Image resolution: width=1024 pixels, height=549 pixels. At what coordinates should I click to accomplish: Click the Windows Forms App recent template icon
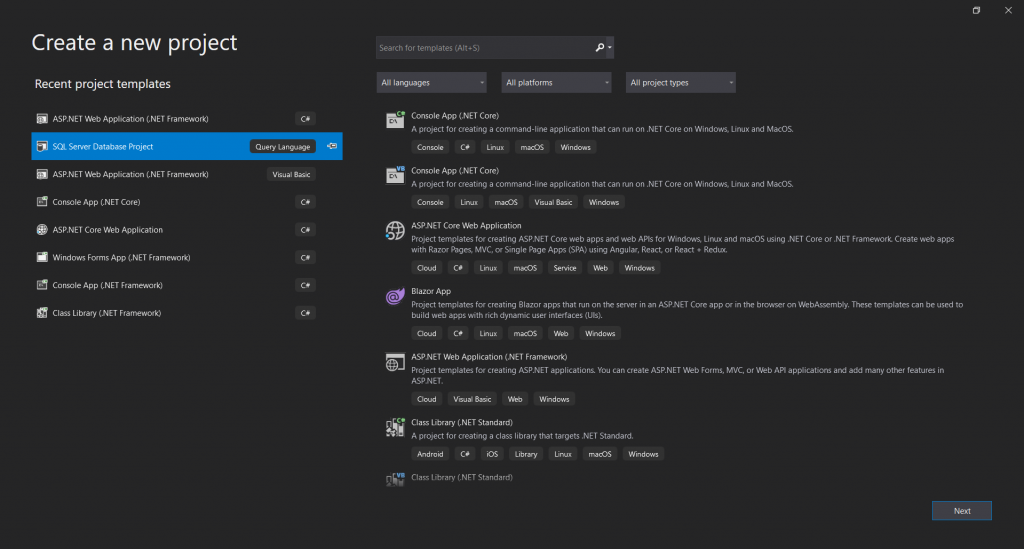click(42, 258)
